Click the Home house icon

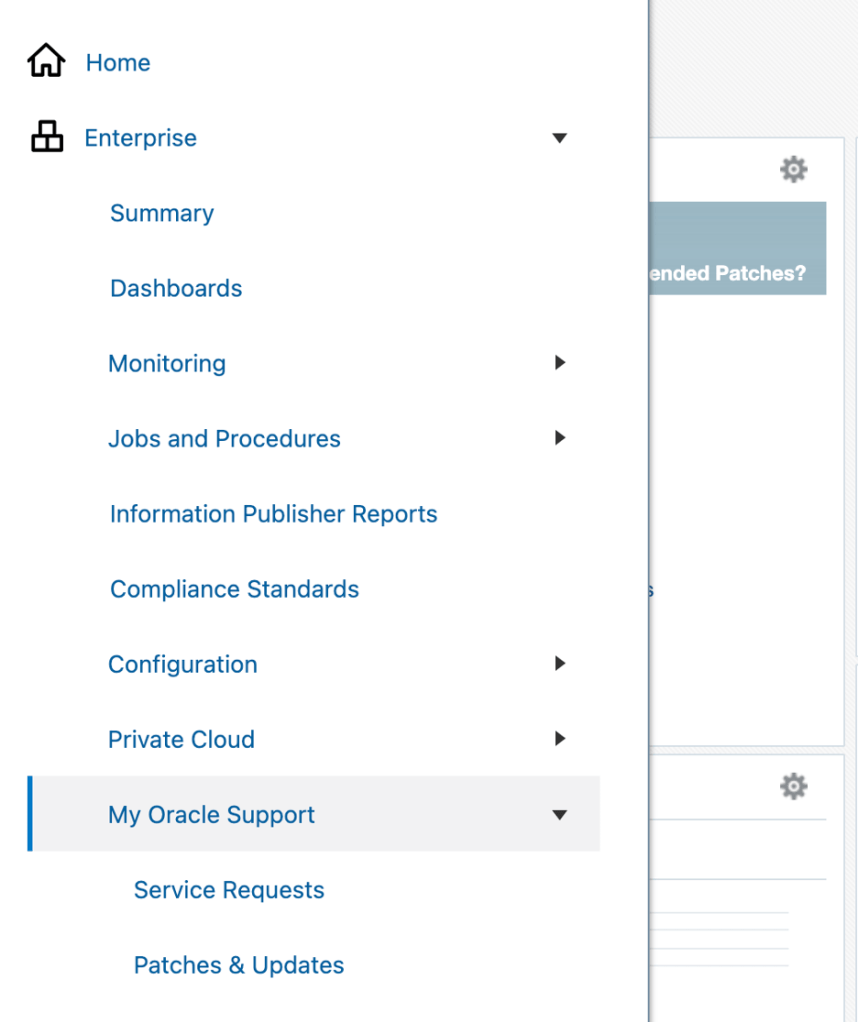click(x=46, y=62)
